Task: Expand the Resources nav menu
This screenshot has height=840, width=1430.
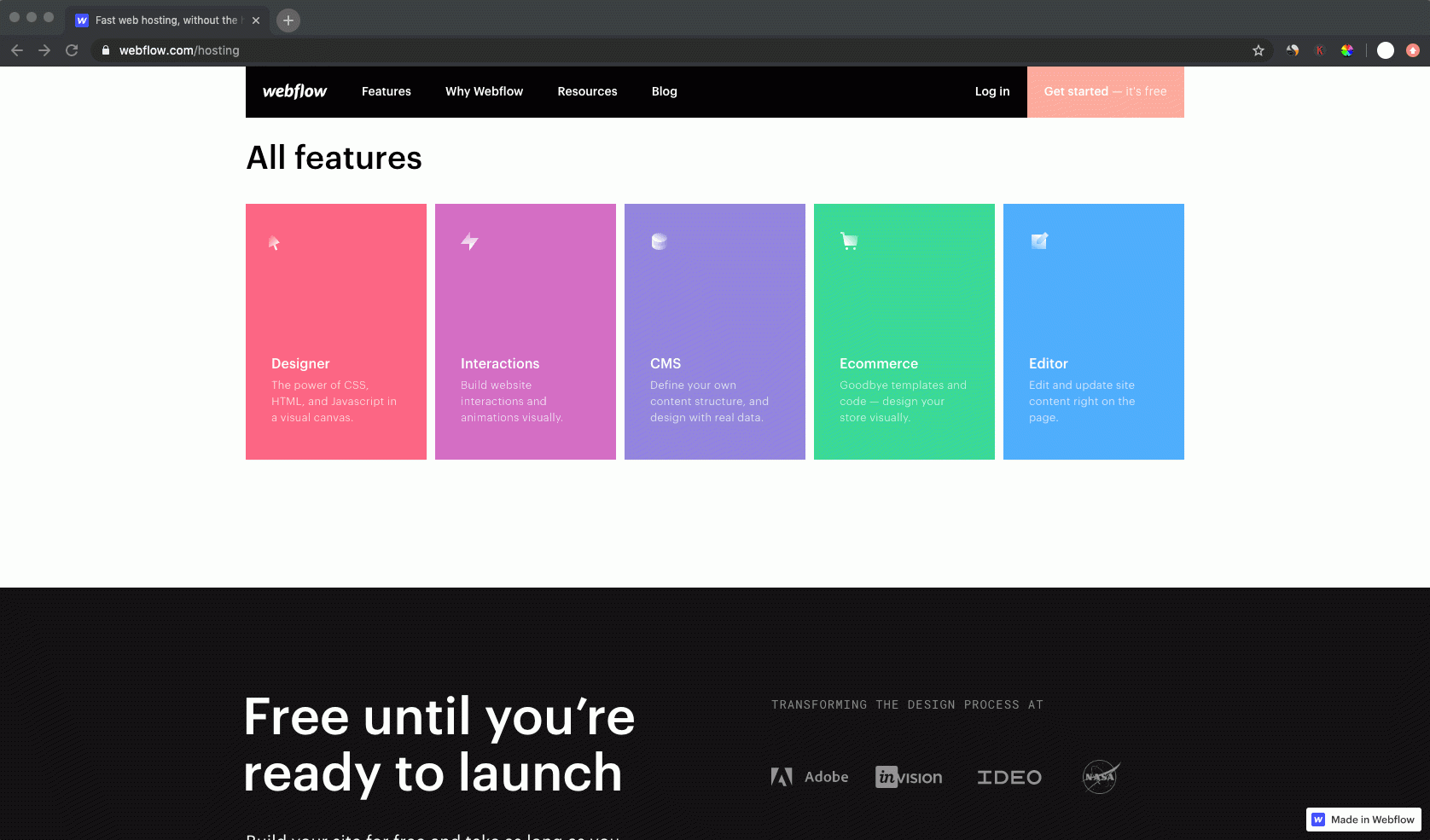Action: point(587,91)
